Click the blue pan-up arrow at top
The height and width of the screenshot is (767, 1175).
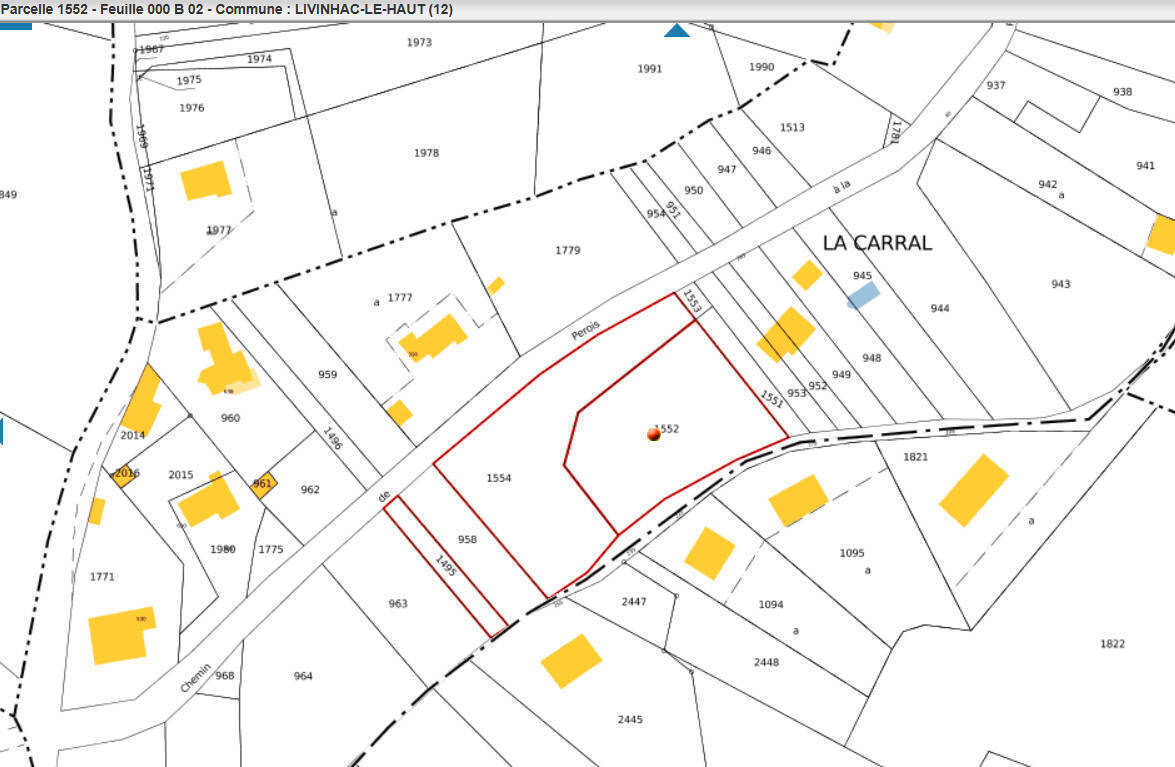pos(677,31)
